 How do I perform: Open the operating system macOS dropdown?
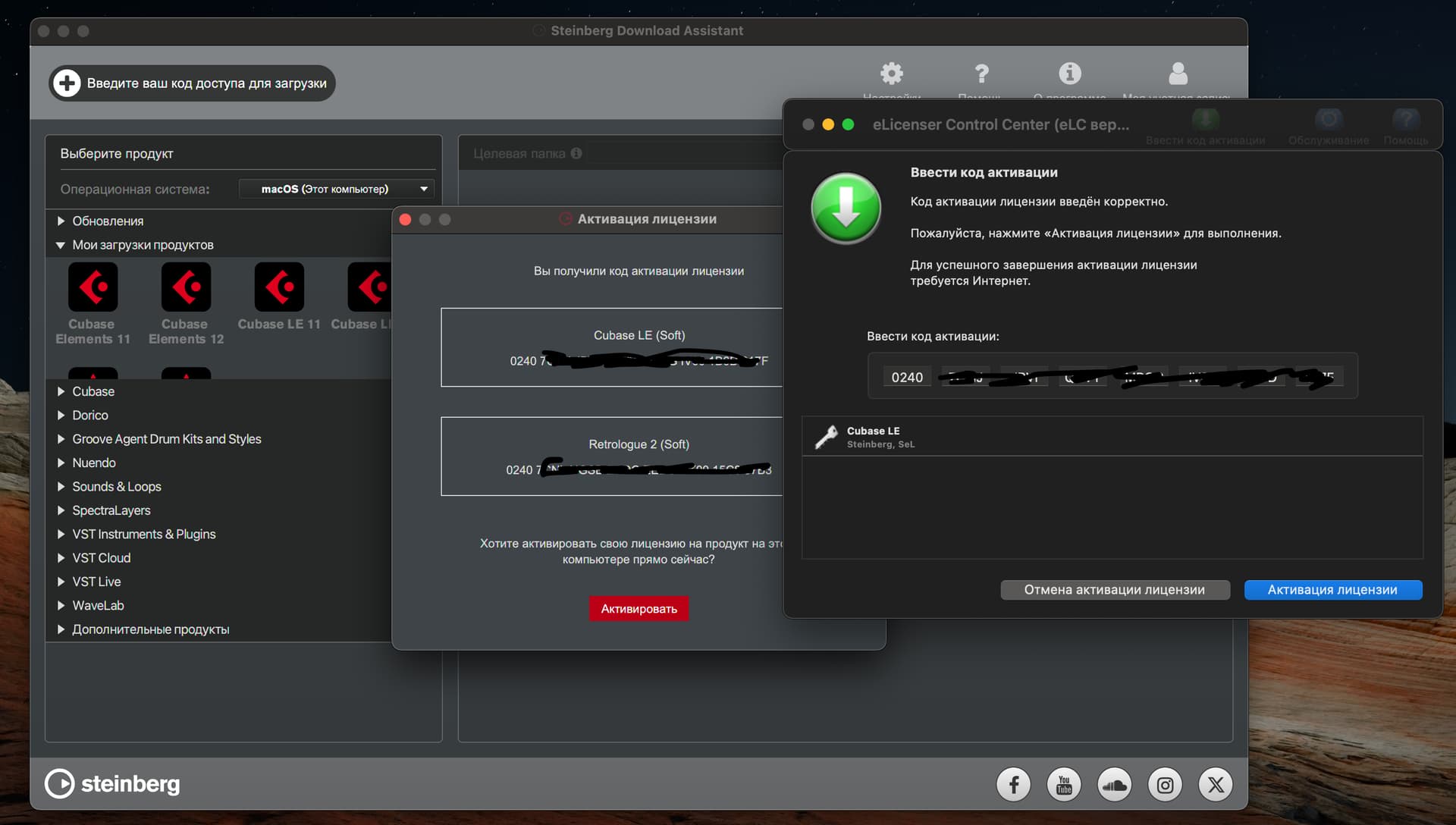(x=336, y=189)
